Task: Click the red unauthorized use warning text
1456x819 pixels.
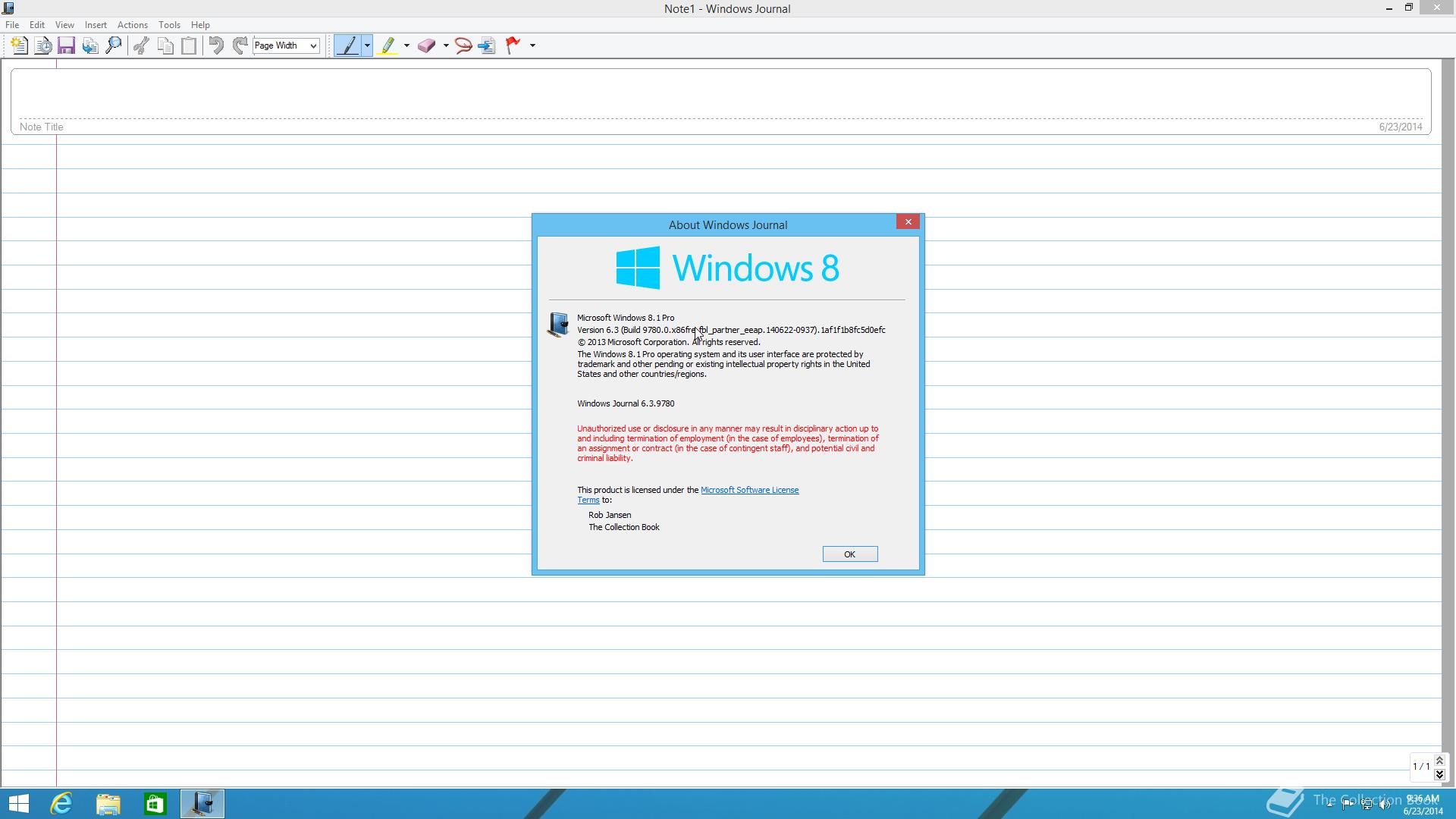Action: click(728, 444)
